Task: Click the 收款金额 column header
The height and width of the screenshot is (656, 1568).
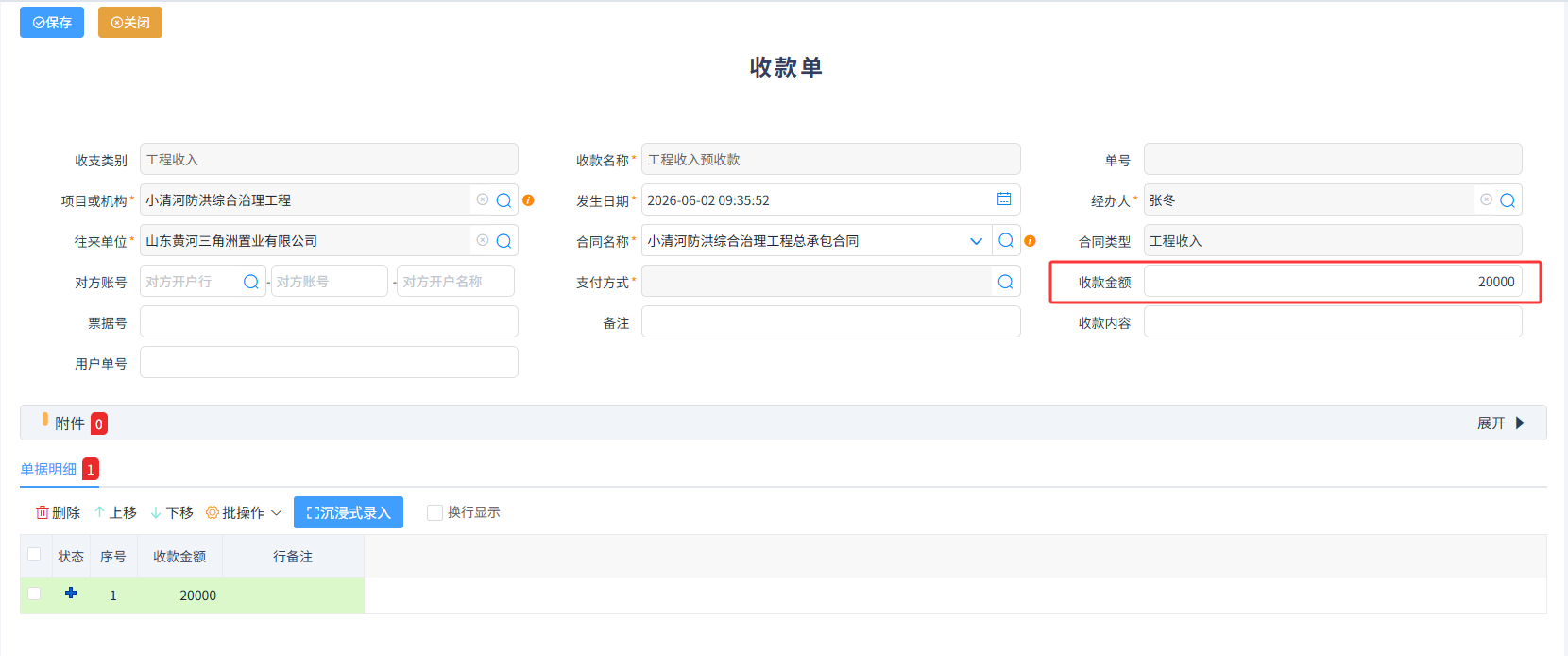Action: [179, 557]
